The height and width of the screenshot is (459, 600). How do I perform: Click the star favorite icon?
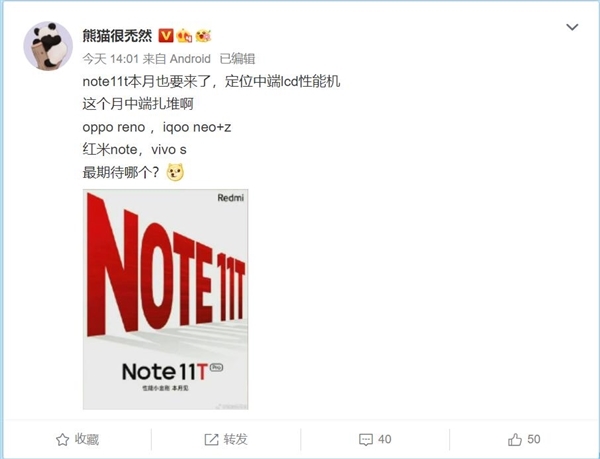(62, 439)
